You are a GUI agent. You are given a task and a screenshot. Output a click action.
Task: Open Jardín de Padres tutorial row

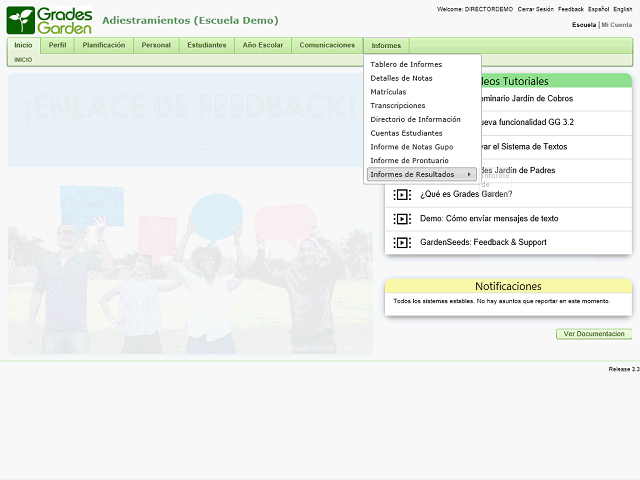(557, 171)
